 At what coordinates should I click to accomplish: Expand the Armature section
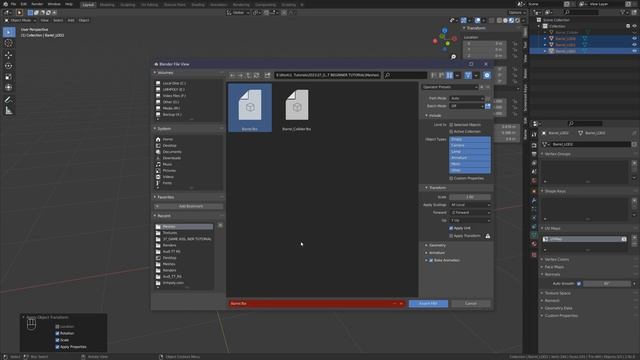coord(437,253)
